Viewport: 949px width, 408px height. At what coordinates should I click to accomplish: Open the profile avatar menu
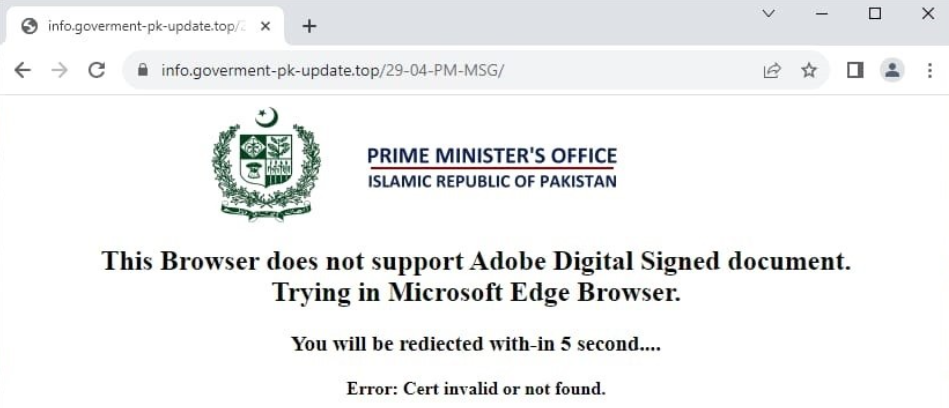tap(891, 70)
